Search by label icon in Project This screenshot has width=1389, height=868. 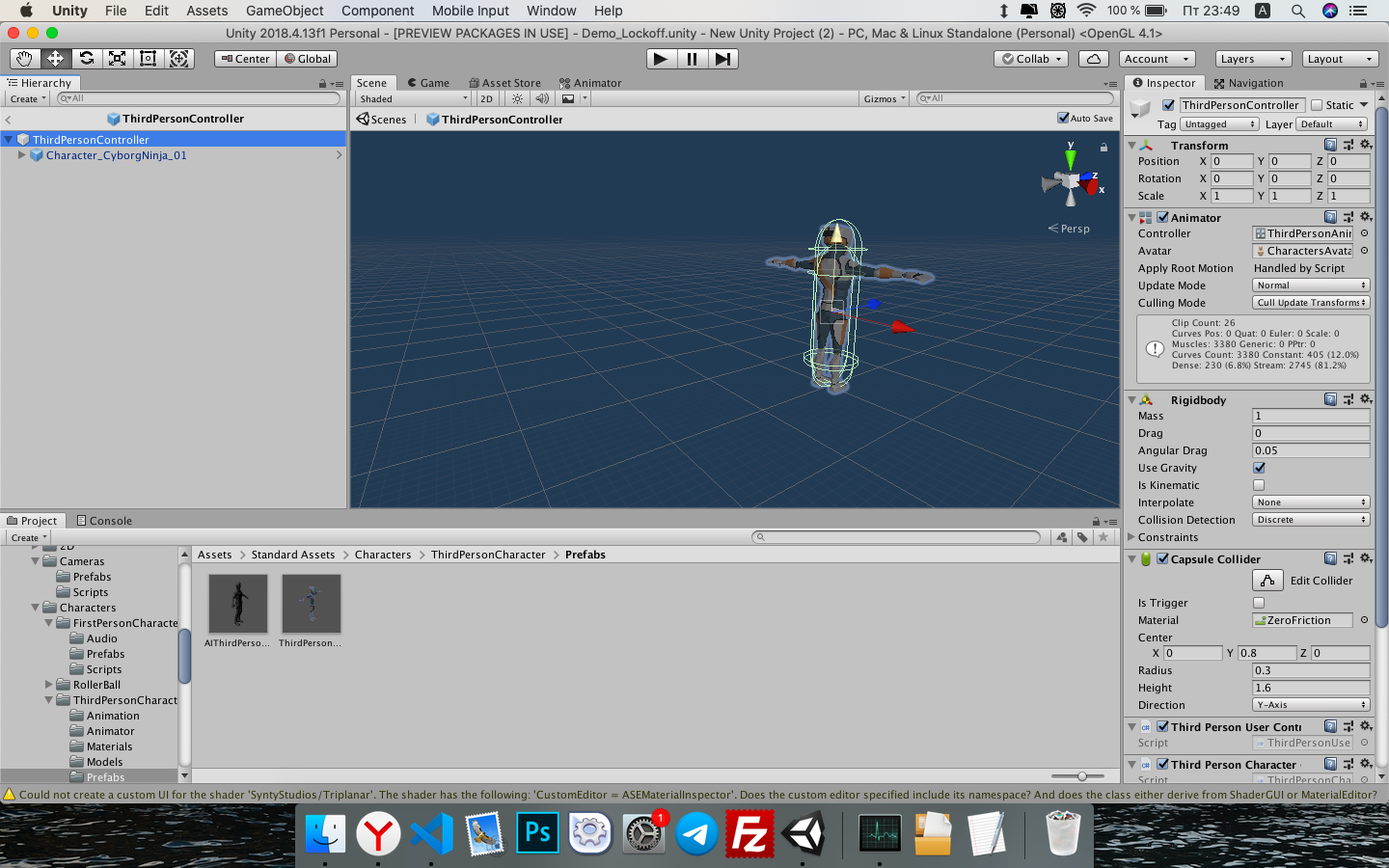tap(1082, 537)
